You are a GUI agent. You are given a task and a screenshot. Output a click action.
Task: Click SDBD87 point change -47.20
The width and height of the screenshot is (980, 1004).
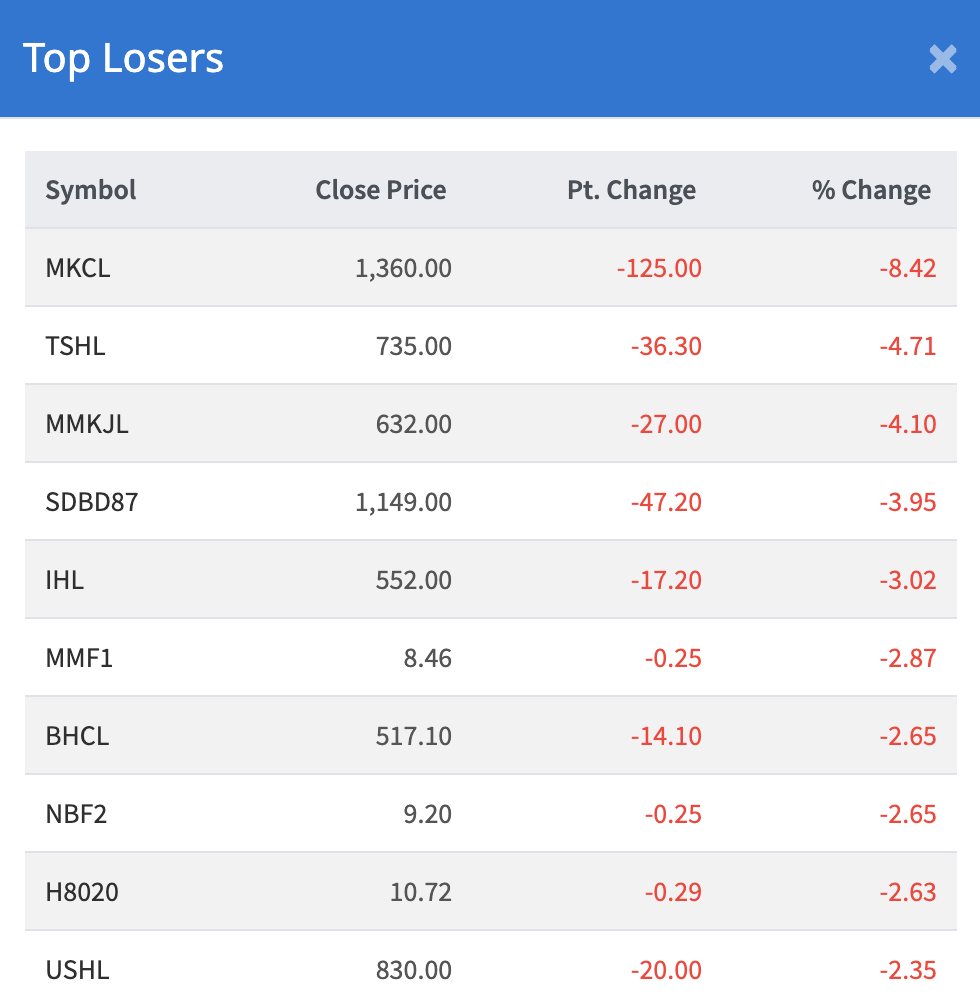pos(666,502)
